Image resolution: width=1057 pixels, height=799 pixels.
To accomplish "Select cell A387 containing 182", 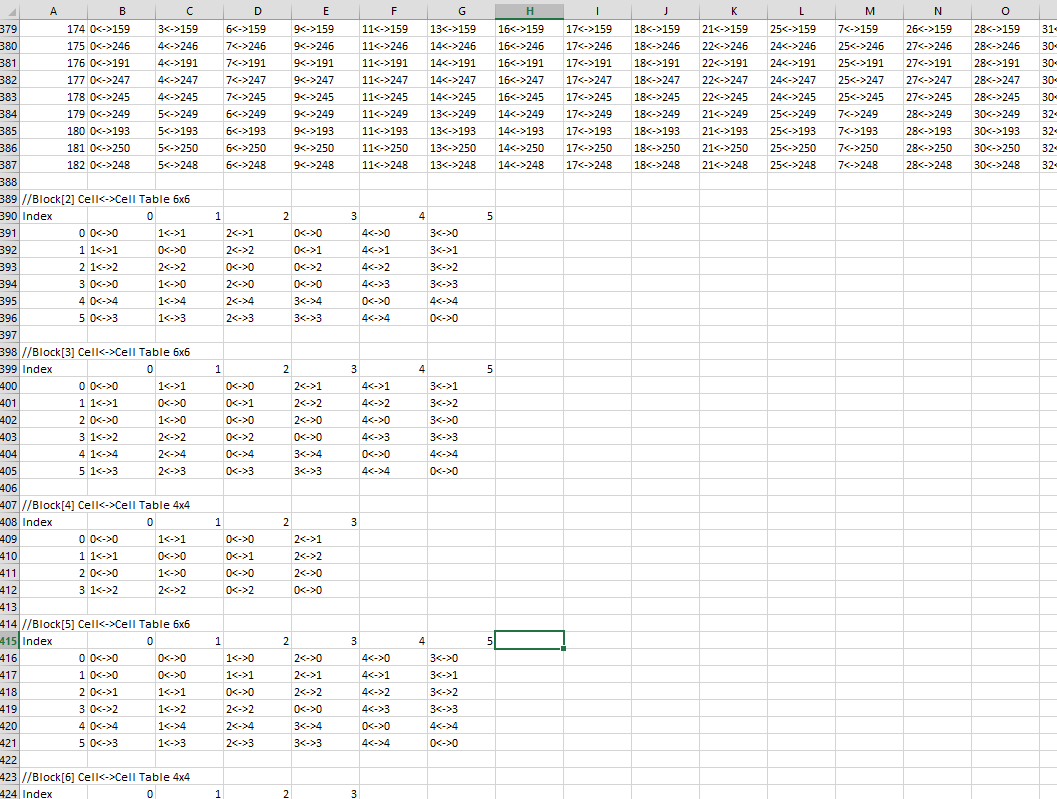I will click(x=54, y=165).
